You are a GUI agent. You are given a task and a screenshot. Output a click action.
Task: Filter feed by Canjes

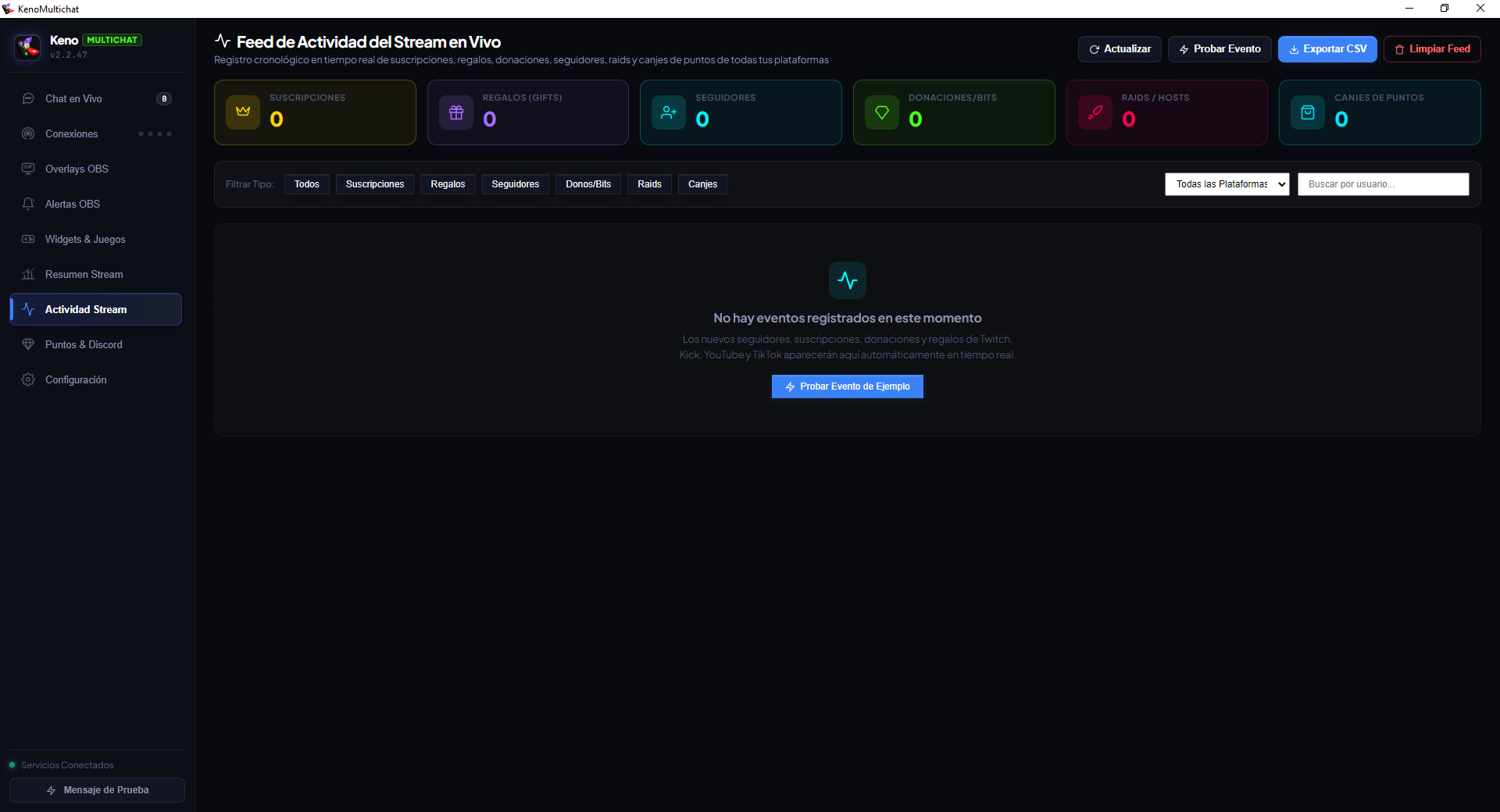702,184
